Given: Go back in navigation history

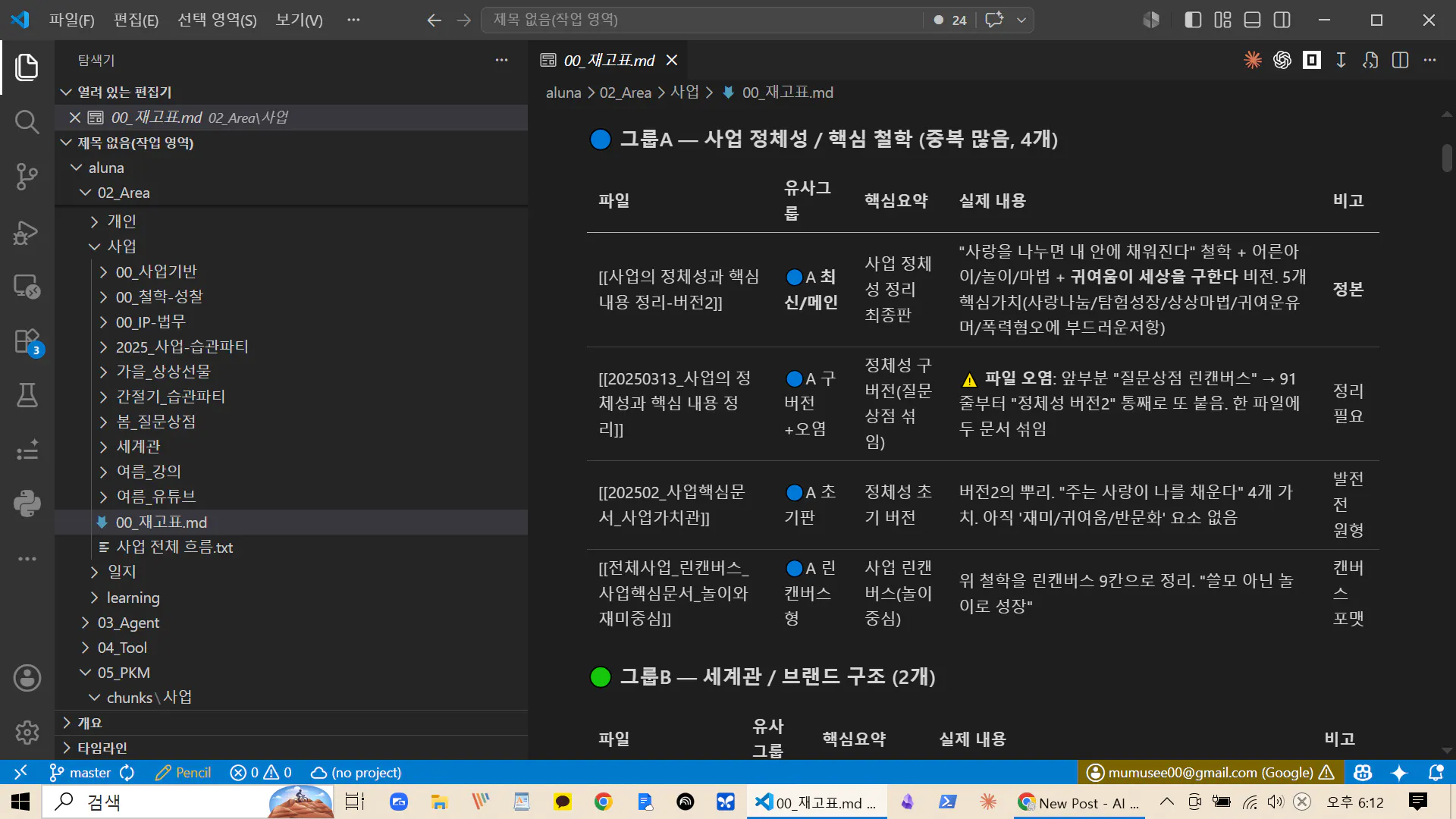Looking at the screenshot, I should pos(434,20).
